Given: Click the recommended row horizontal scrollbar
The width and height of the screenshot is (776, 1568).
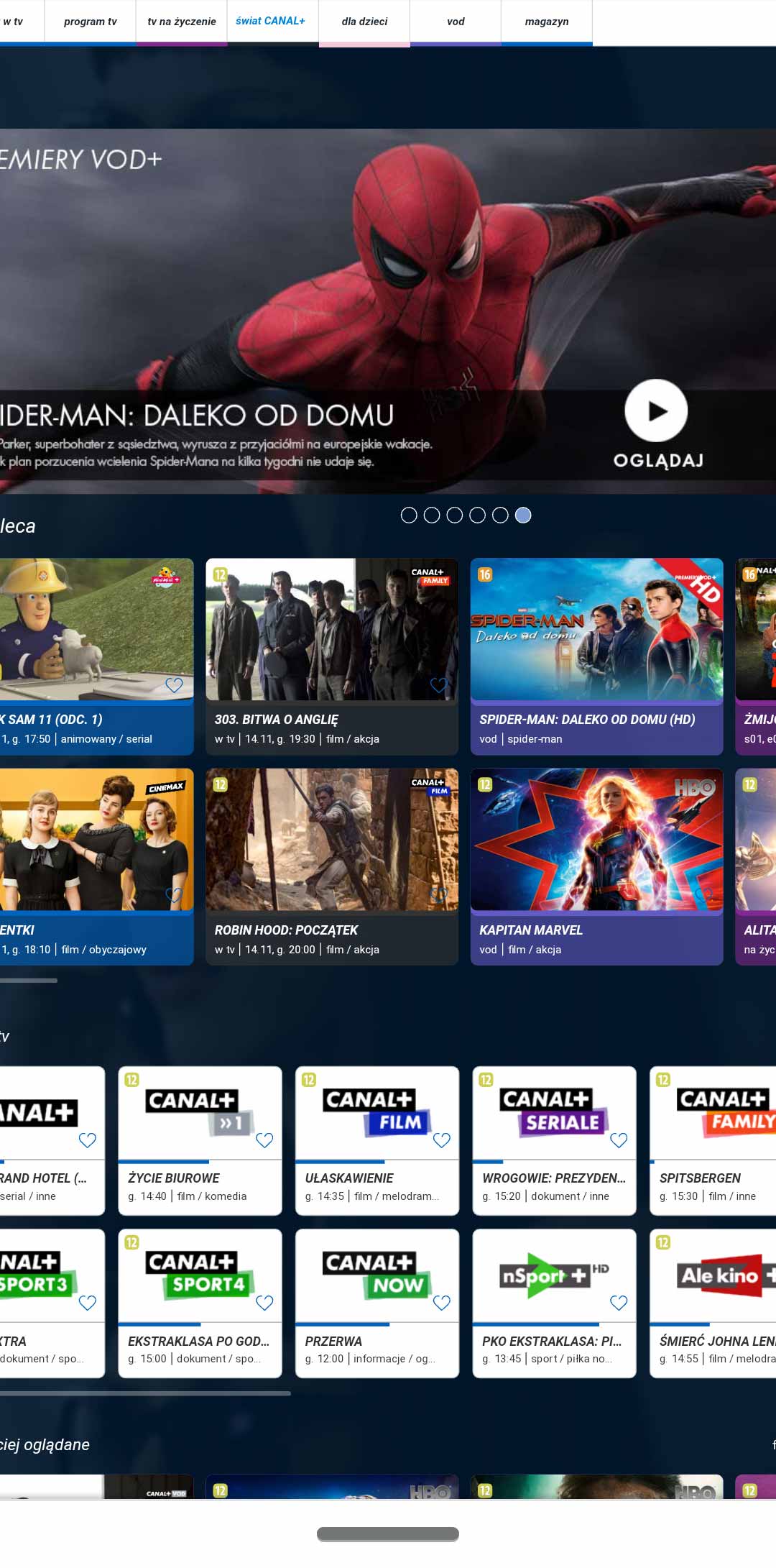Looking at the screenshot, I should pyautogui.click(x=29, y=980).
